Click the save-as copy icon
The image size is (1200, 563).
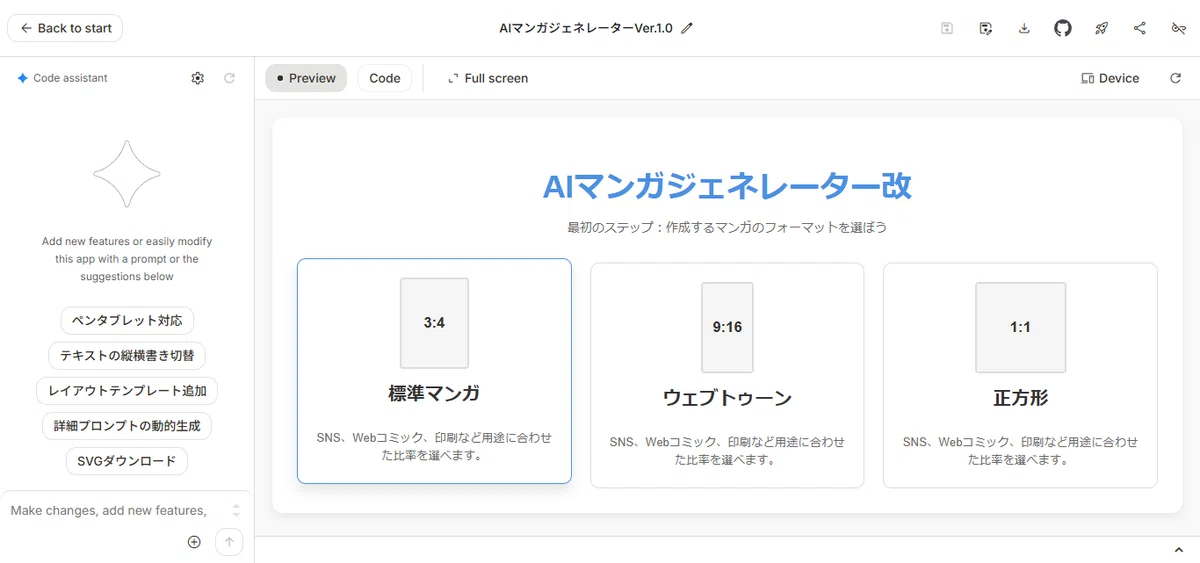click(986, 28)
